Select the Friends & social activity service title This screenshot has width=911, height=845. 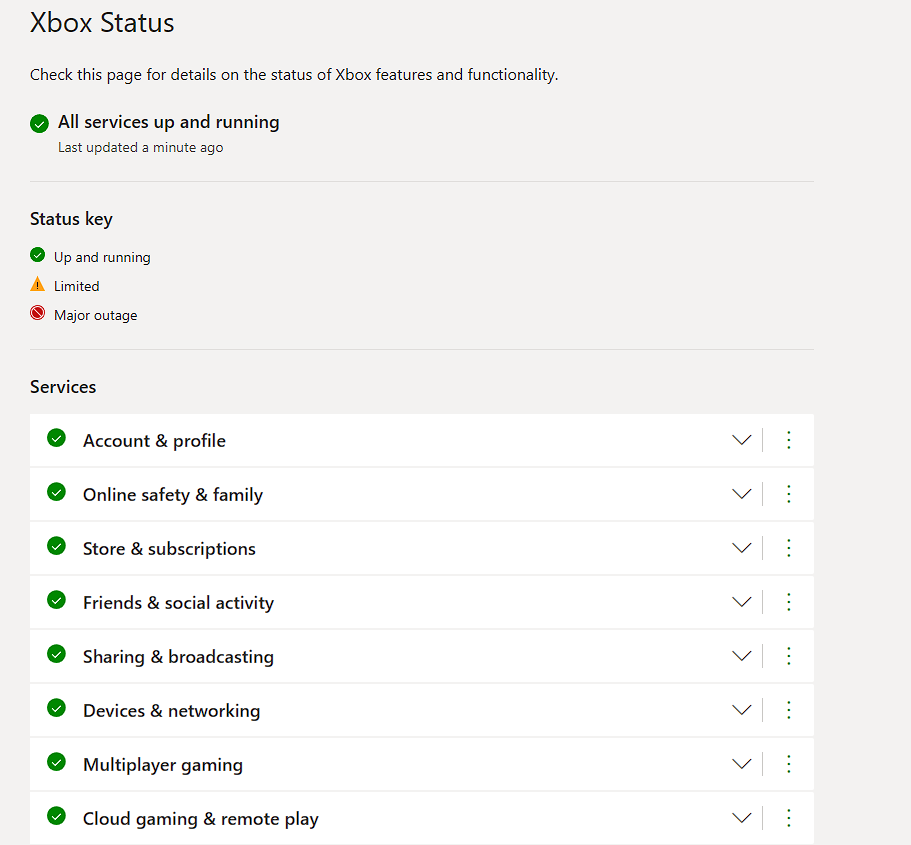click(178, 603)
